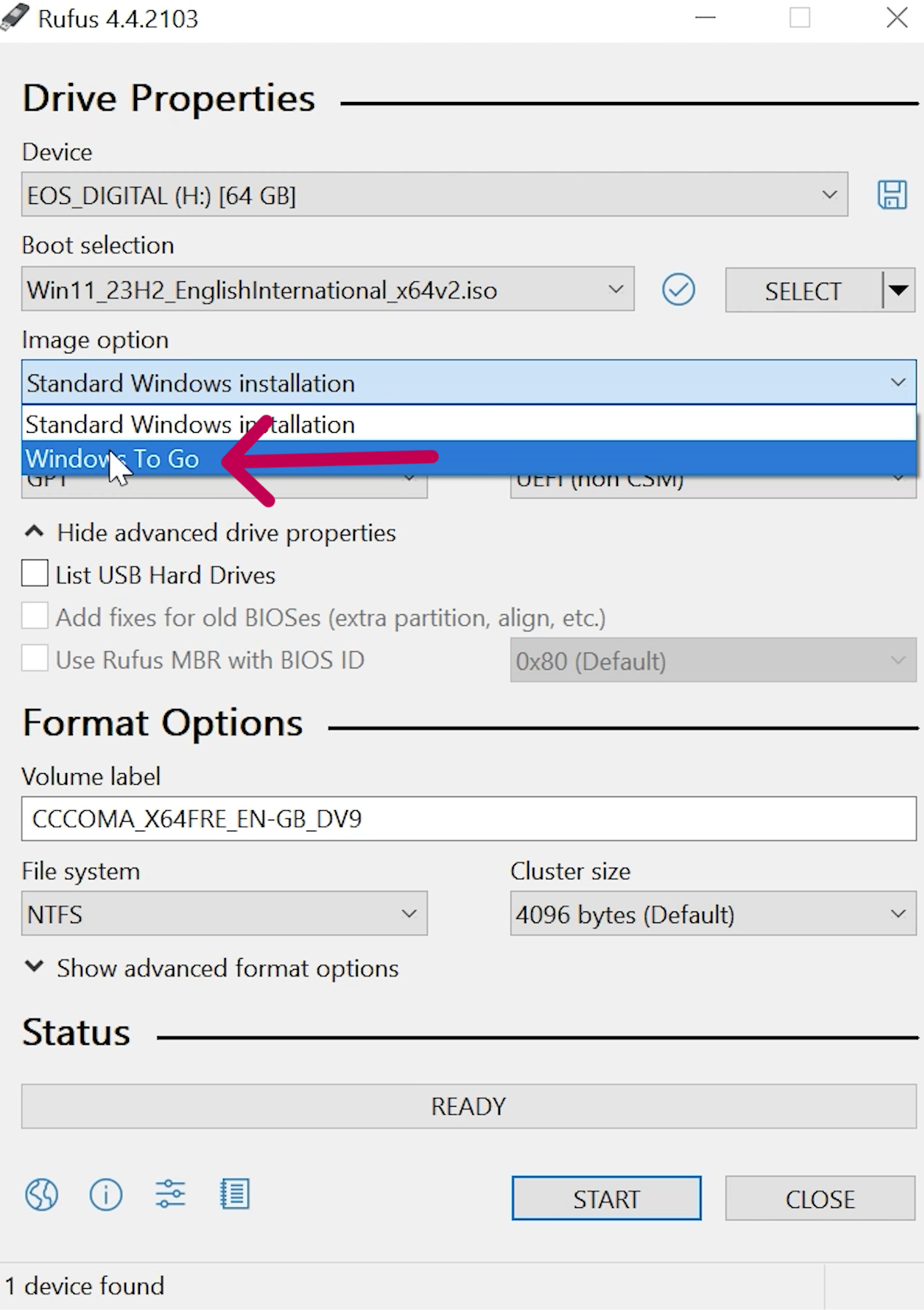Click the '1 device found' status text
Viewport: 924px width, 1310px height.
[x=85, y=1286]
